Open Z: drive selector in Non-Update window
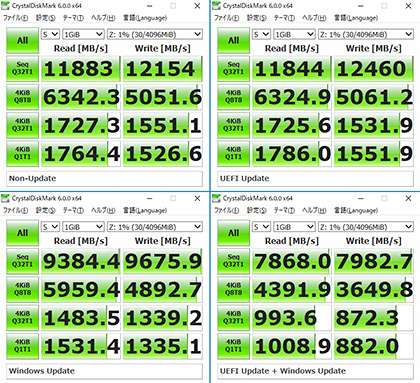Image resolution: width=420 pixels, height=383 pixels. pyautogui.click(x=155, y=34)
